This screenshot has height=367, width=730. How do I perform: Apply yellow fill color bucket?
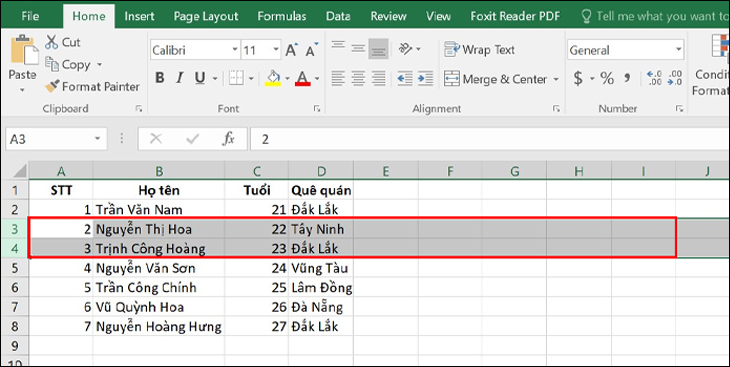[273, 78]
